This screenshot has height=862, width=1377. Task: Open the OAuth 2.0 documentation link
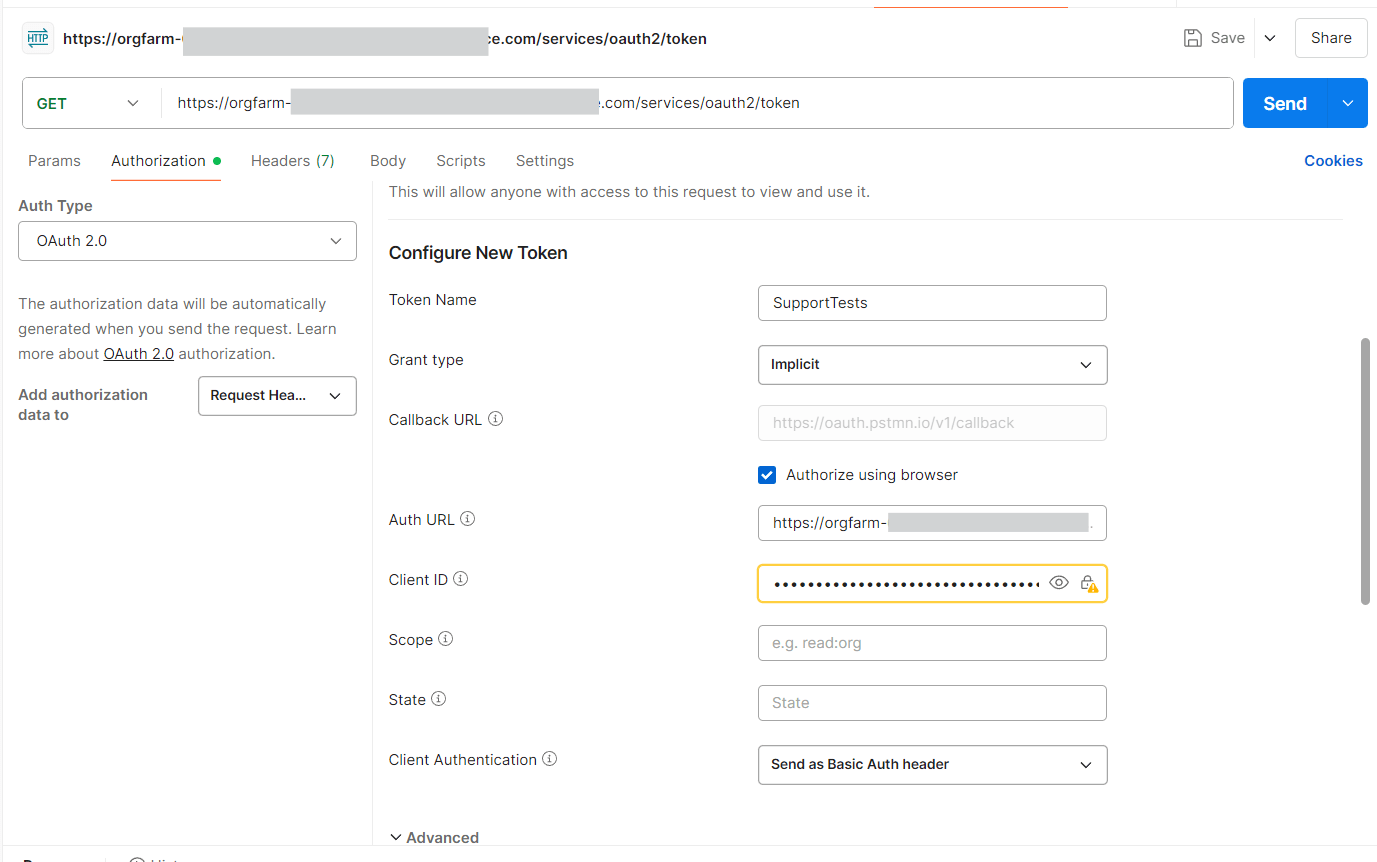pos(138,353)
